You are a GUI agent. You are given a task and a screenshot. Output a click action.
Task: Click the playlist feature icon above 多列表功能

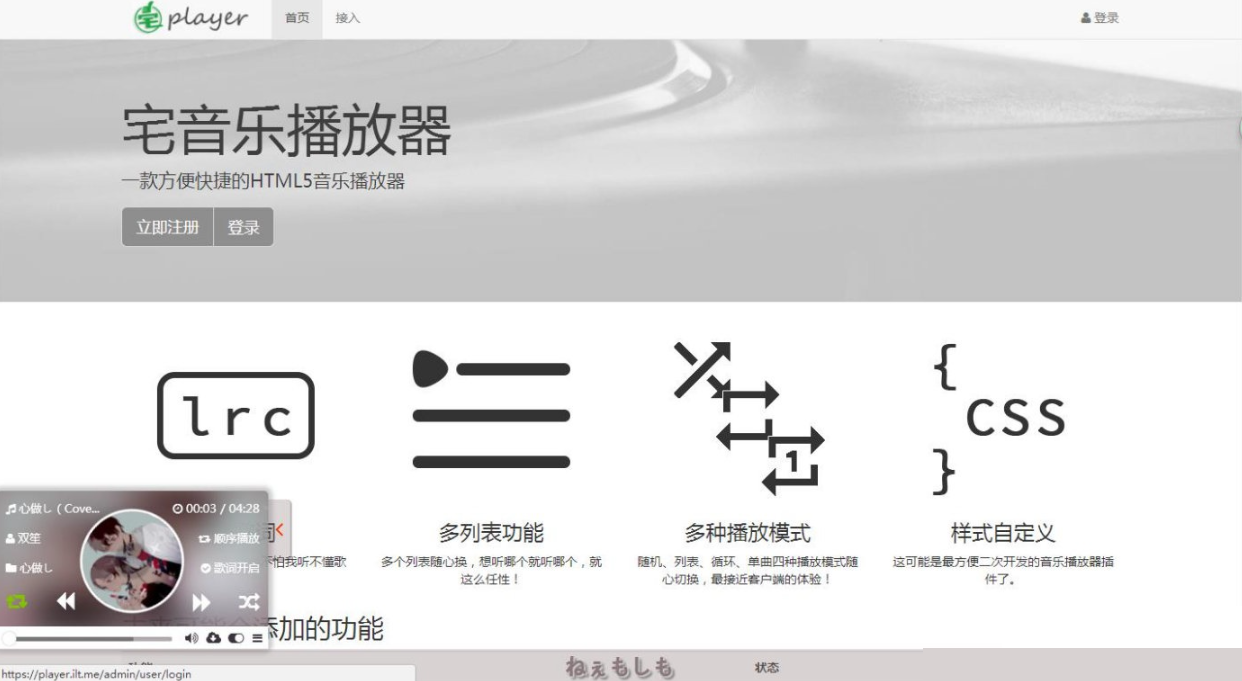pyautogui.click(x=491, y=409)
